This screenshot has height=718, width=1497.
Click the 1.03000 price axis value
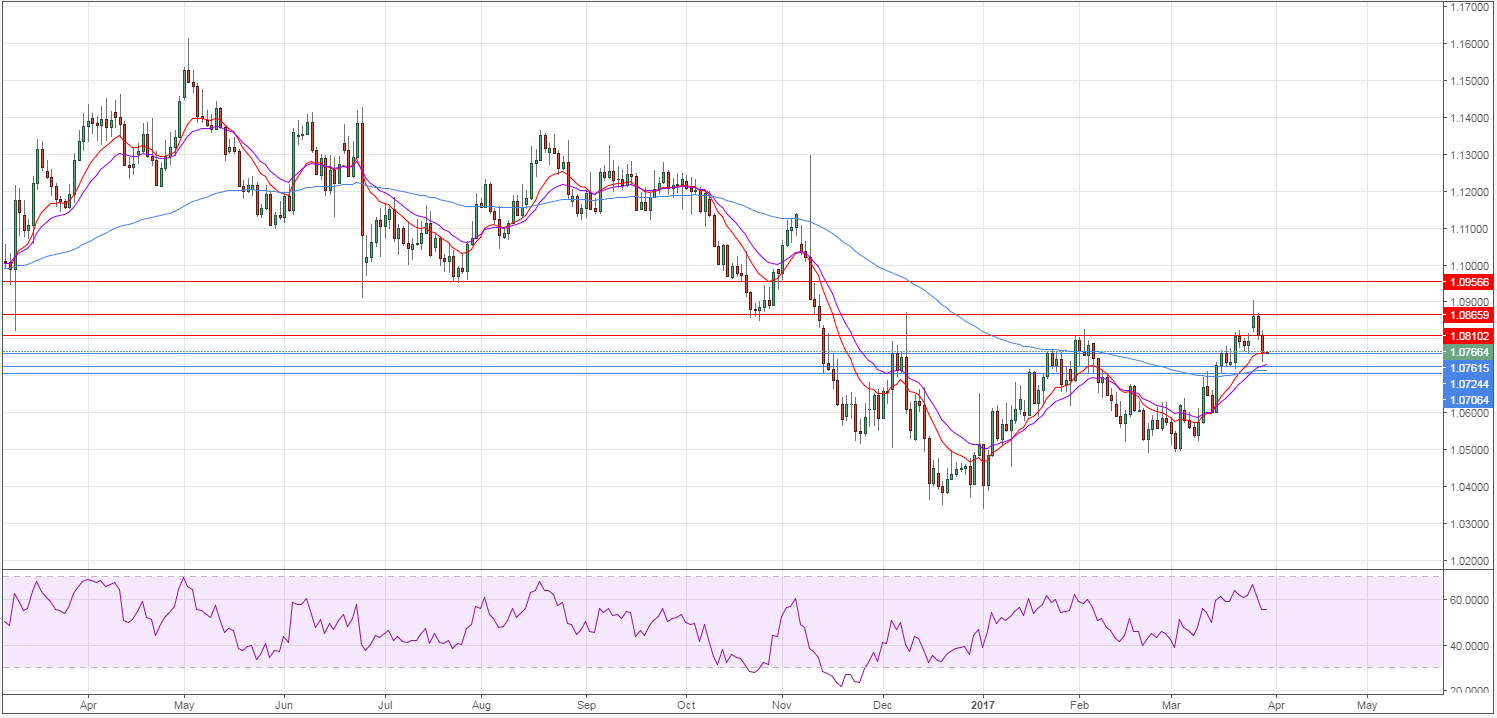click(1471, 524)
